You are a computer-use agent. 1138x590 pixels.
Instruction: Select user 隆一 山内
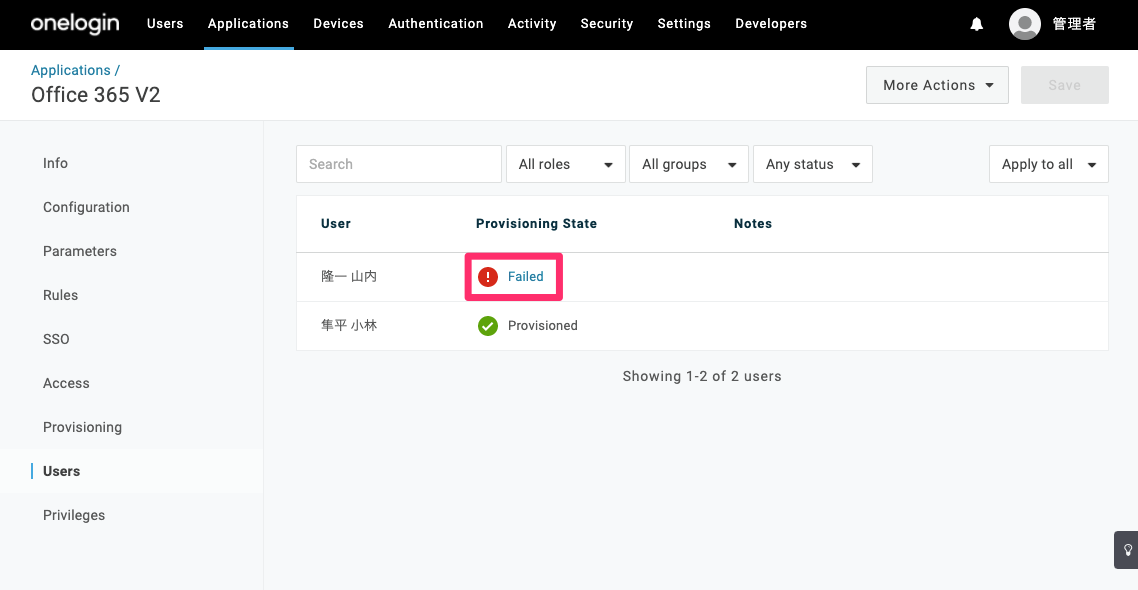point(349,276)
